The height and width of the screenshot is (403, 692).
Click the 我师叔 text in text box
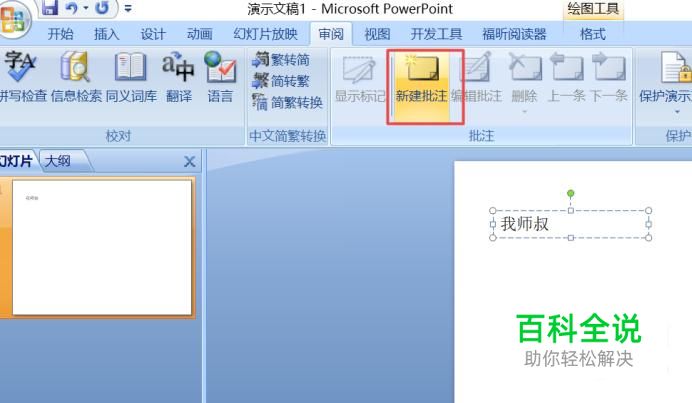pos(524,224)
